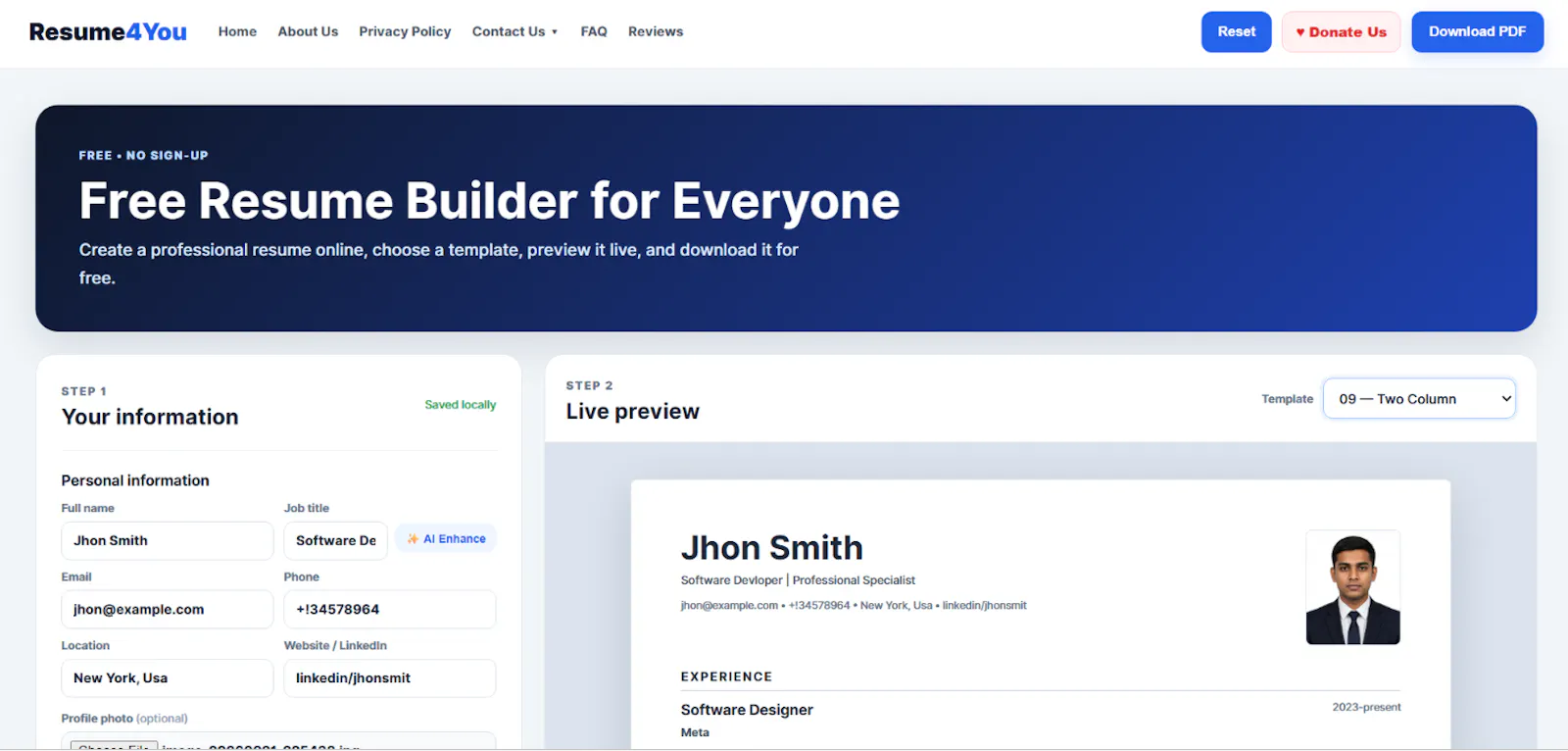Click the AI Enhance sparkle icon

413,539
